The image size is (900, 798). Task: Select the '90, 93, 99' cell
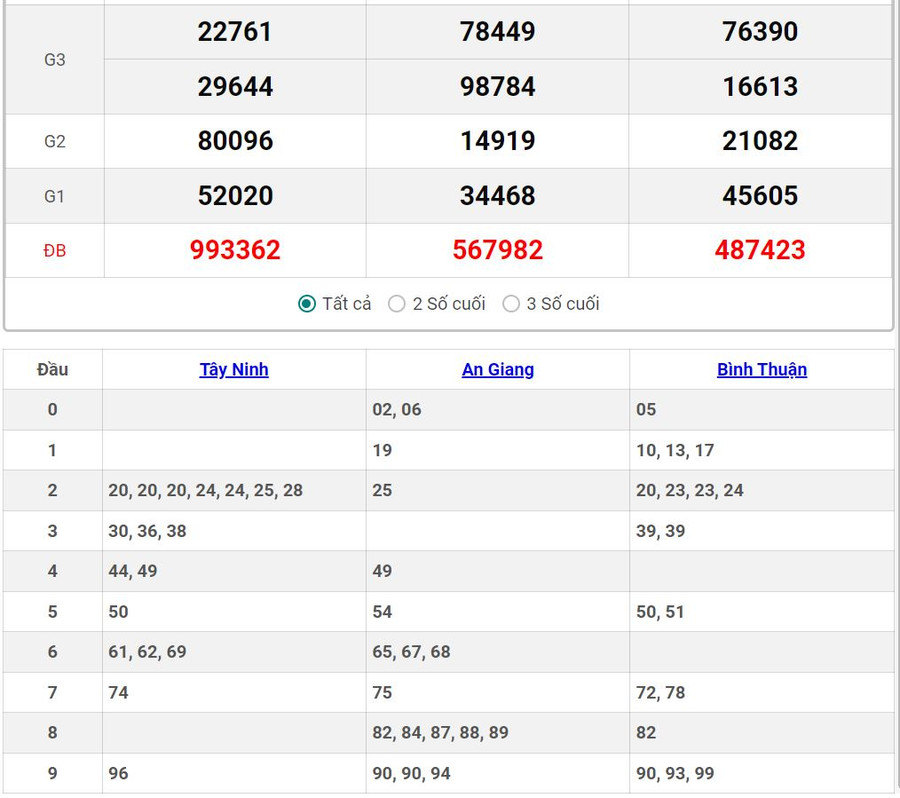pyautogui.click(x=675, y=773)
